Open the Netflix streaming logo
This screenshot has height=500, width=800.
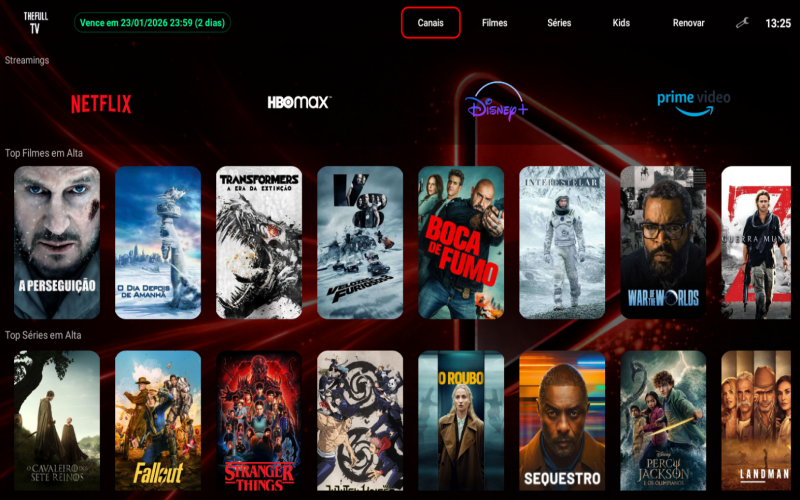point(101,104)
